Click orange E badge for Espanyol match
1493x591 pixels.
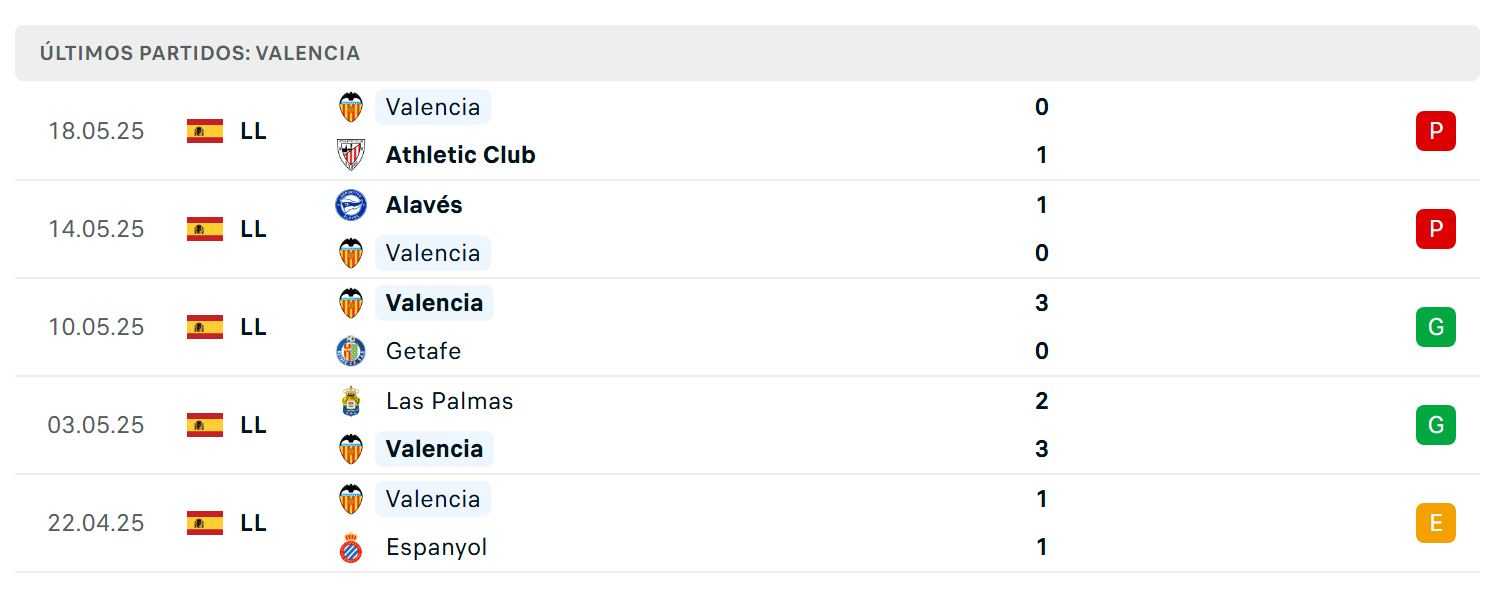1436,523
